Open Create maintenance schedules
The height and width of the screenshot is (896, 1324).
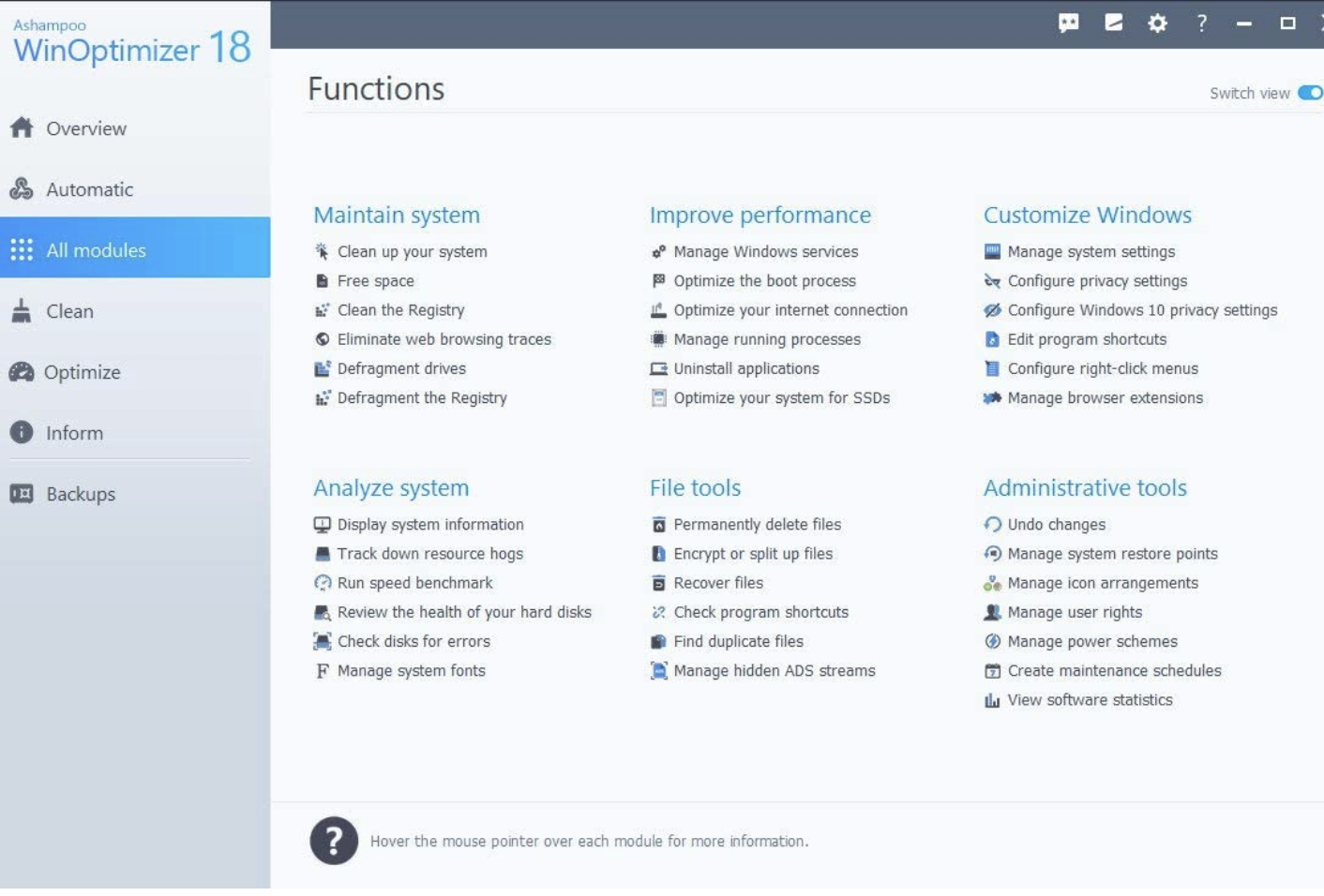coord(1114,671)
